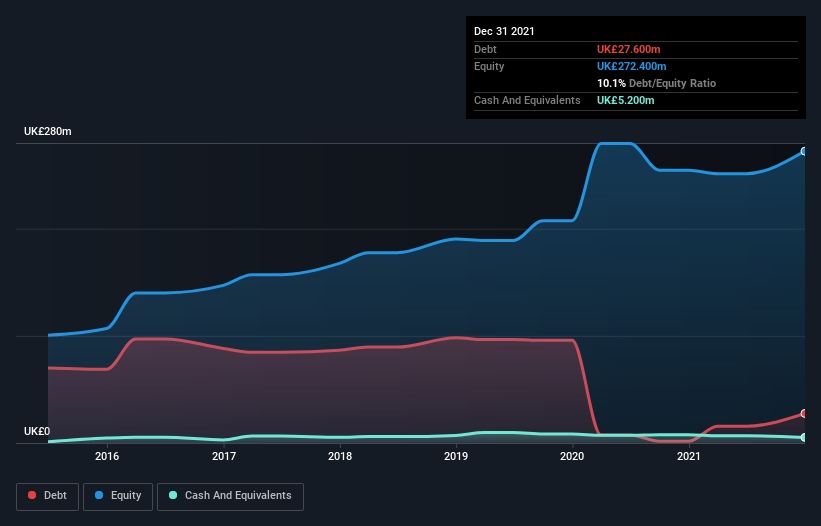This screenshot has width=821, height=526.
Task: Toggle the Debt series legend button
Action: click(48, 496)
